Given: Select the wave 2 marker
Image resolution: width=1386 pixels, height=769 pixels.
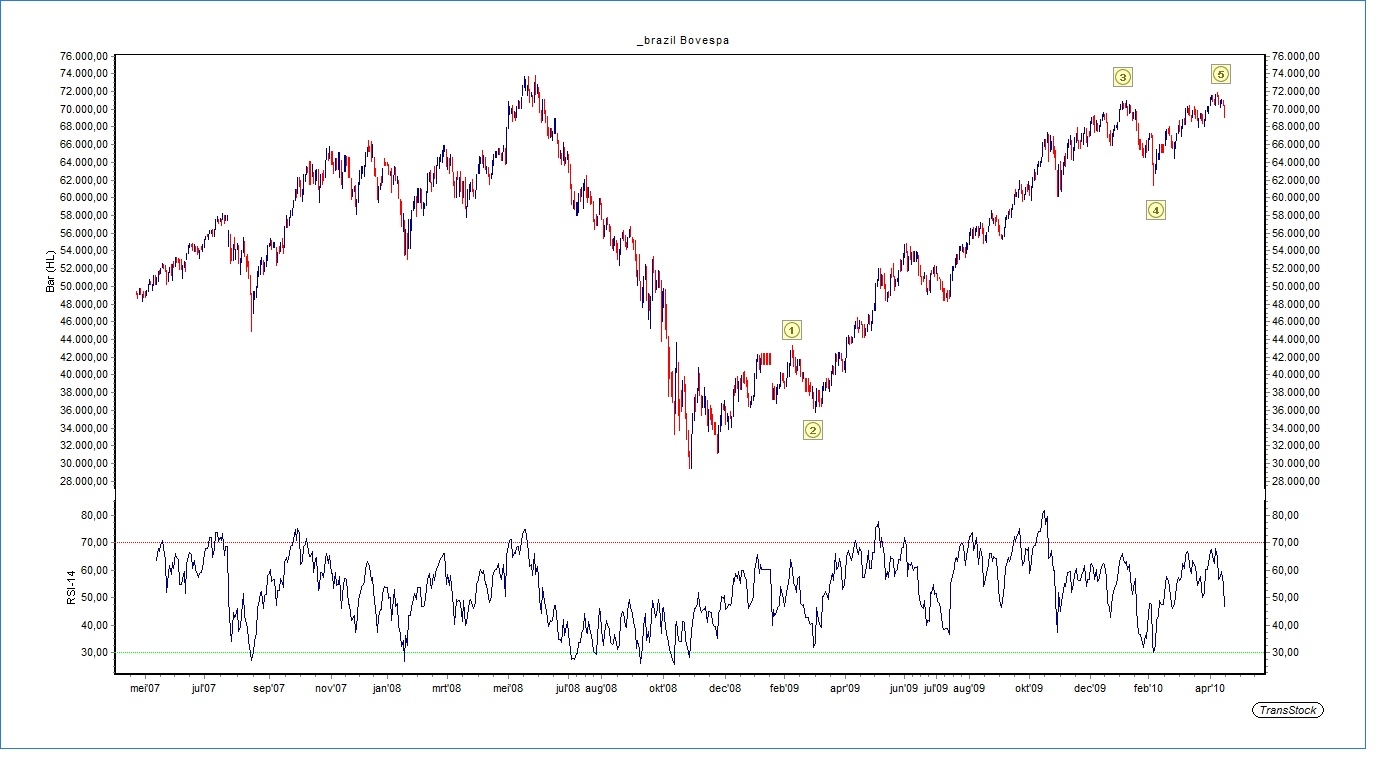Looking at the screenshot, I should coord(812,430).
